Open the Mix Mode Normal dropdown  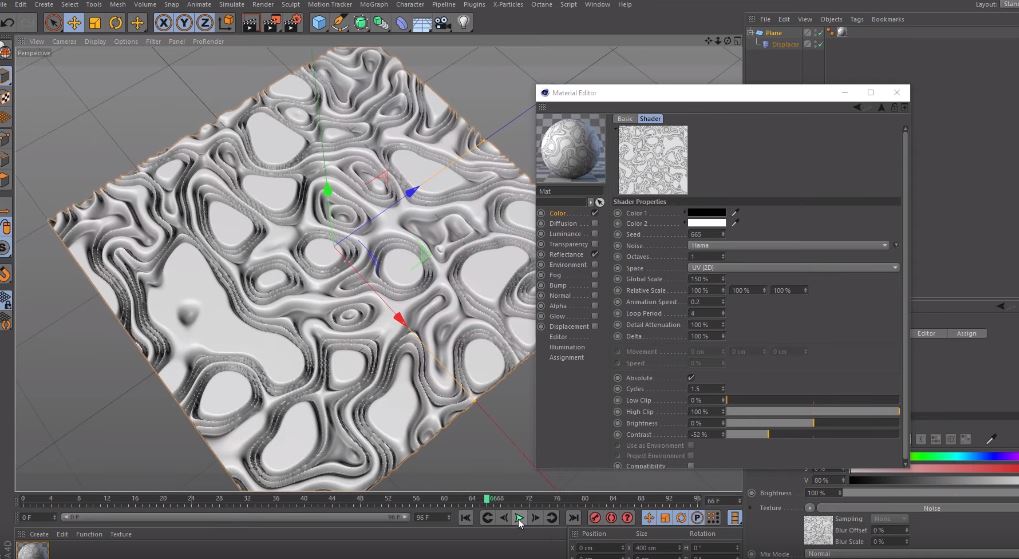click(912, 554)
